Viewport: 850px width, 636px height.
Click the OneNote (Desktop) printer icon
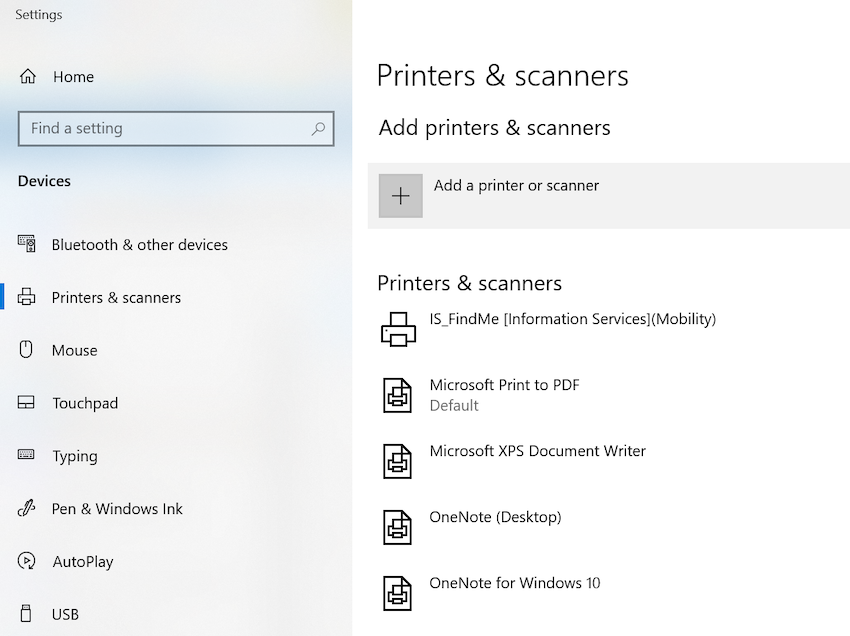(x=397, y=528)
